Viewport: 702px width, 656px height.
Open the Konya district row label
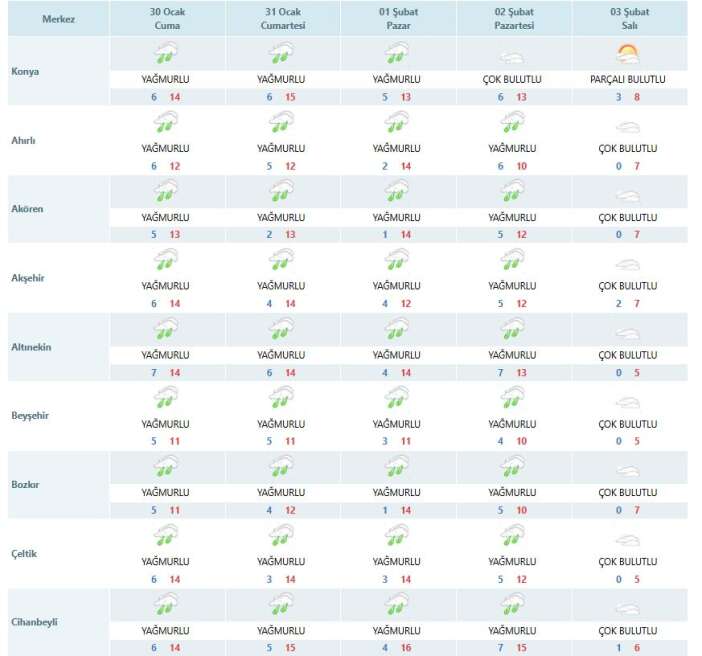click(25, 72)
